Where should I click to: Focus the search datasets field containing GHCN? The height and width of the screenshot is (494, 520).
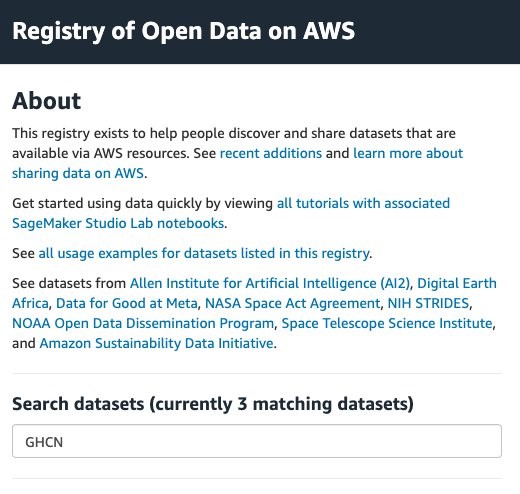point(257,441)
